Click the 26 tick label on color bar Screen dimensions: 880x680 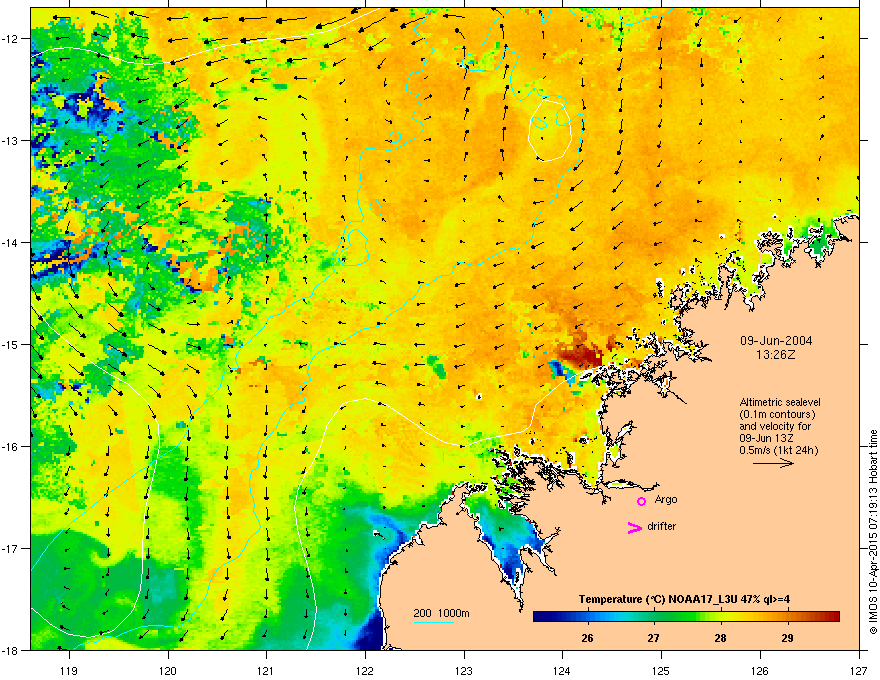point(587,638)
